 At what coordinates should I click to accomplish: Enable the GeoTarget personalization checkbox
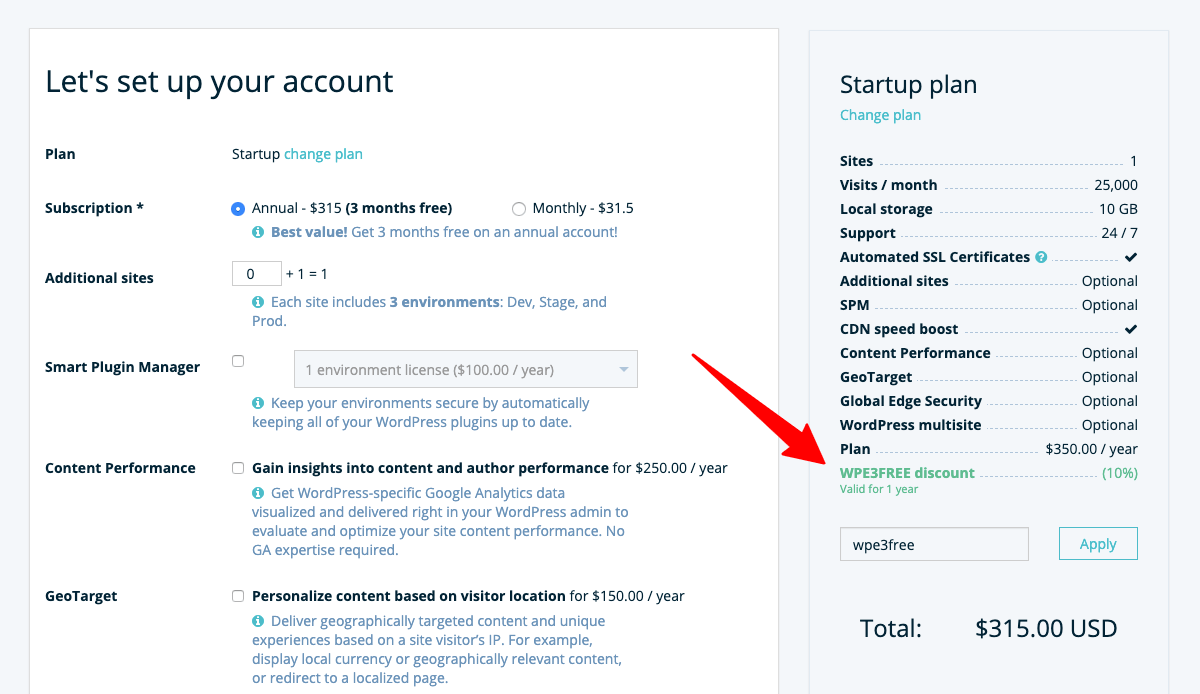click(238, 595)
